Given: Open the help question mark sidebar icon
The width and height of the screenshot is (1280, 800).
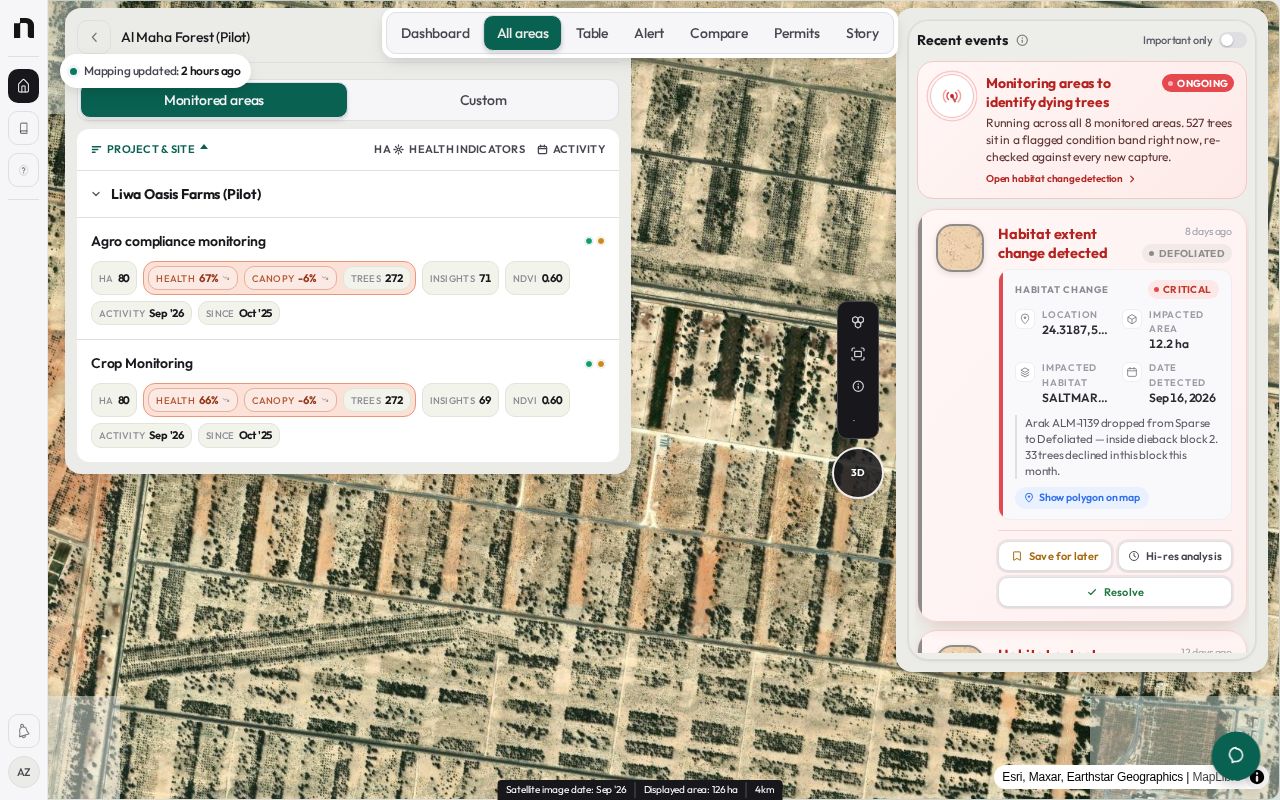Looking at the screenshot, I should [24, 170].
